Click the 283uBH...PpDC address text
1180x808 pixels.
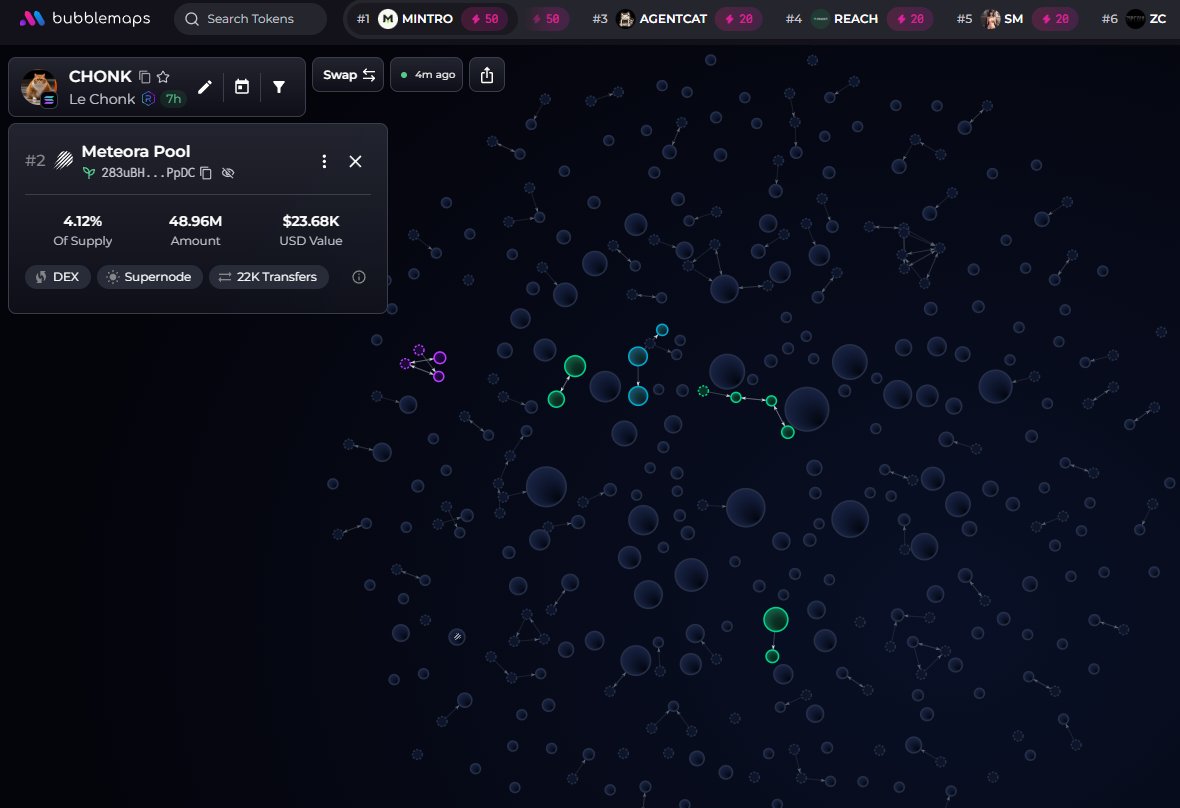coord(148,173)
